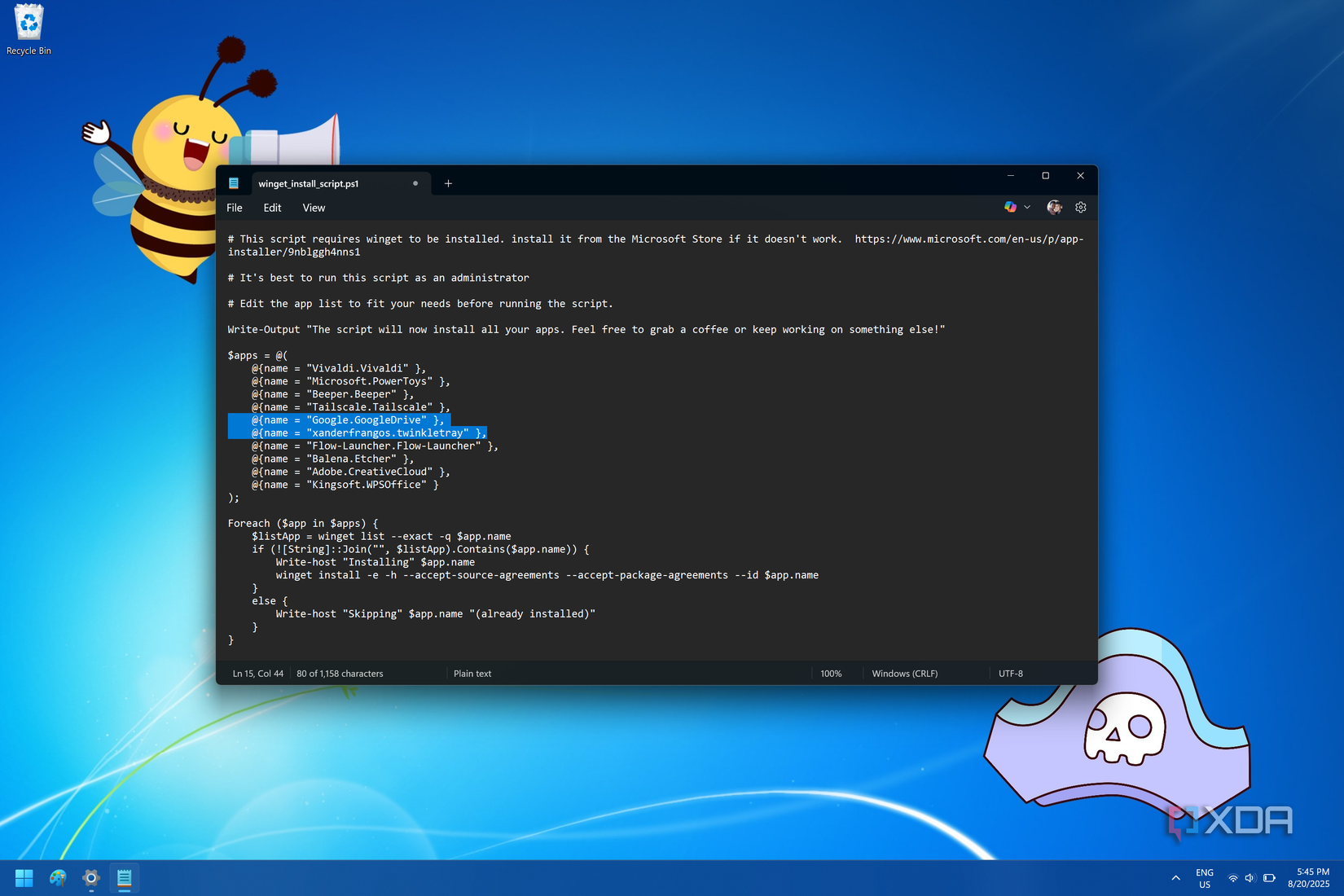Click the 100% zoom level indicator
Screen dimensions: 1344x896
pyautogui.click(x=831, y=674)
